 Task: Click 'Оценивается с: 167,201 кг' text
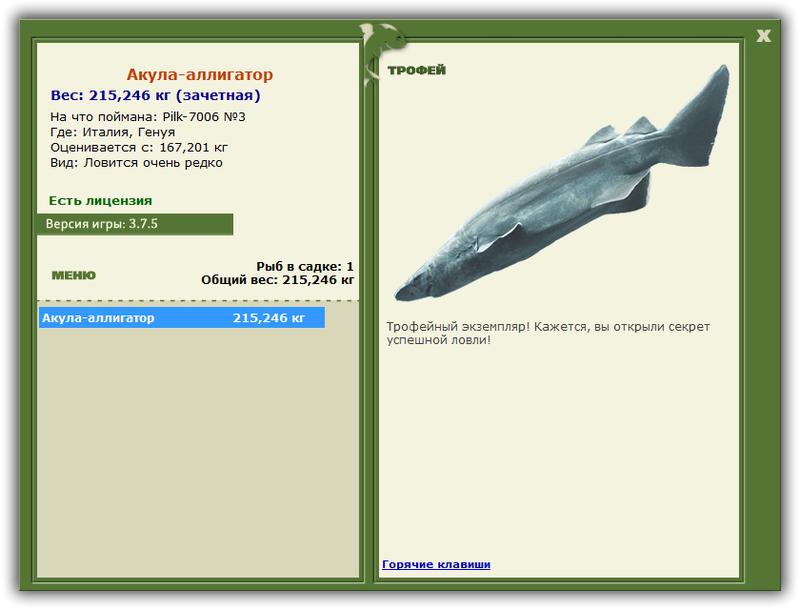coord(139,147)
